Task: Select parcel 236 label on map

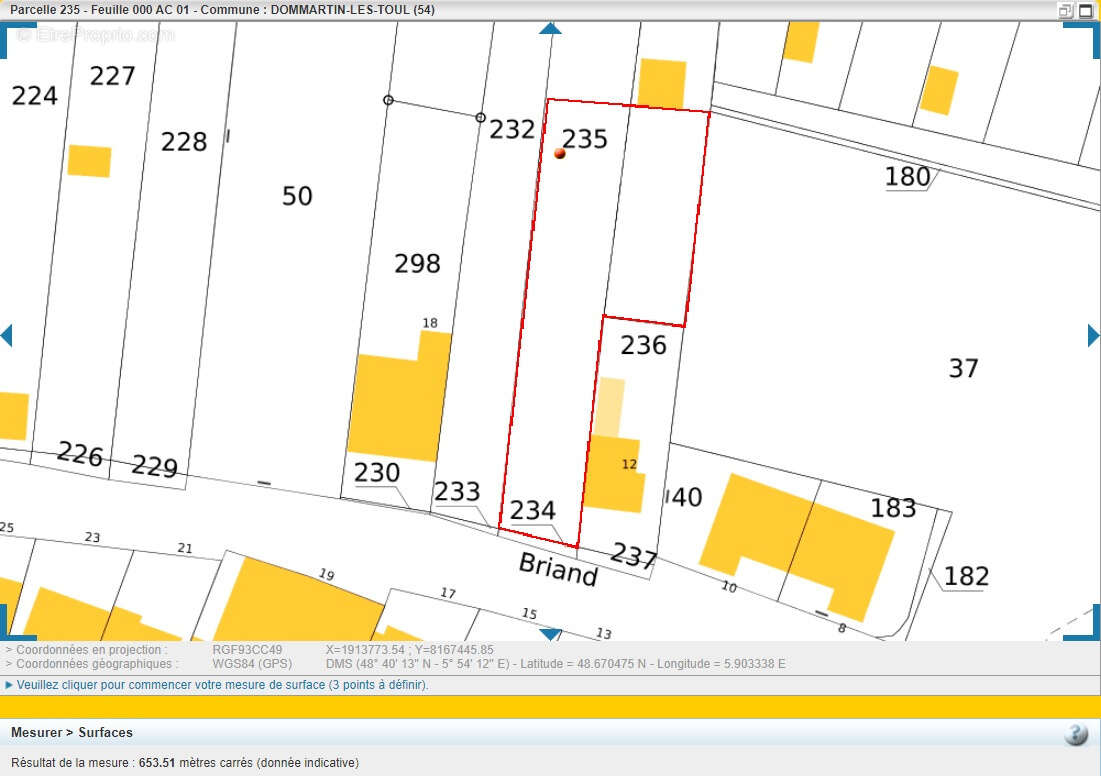Action: coord(643,345)
